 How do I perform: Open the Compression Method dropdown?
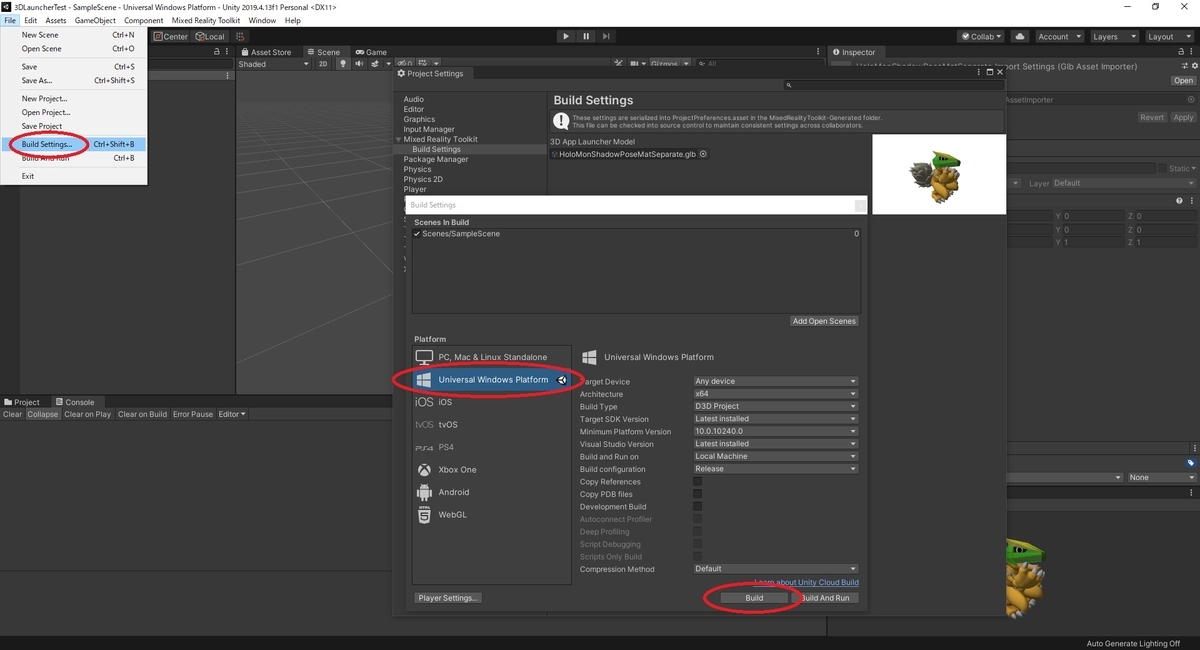(776, 569)
